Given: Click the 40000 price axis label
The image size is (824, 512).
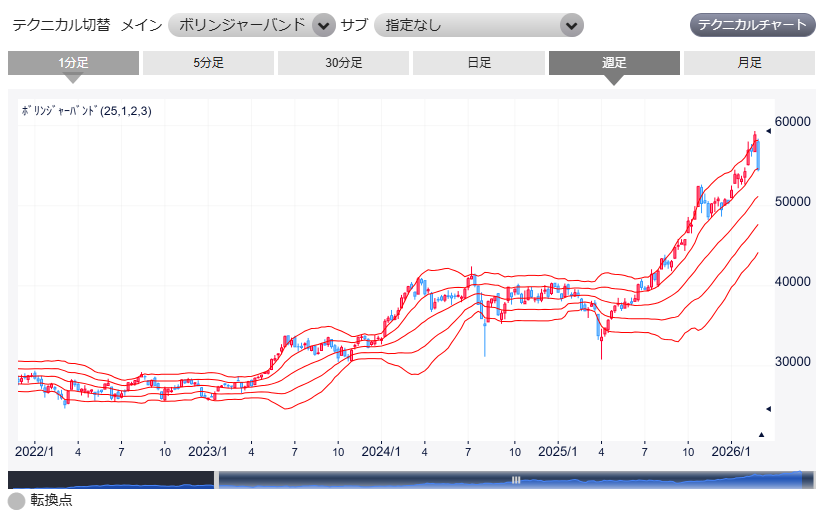Looking at the screenshot, I should [x=792, y=281].
